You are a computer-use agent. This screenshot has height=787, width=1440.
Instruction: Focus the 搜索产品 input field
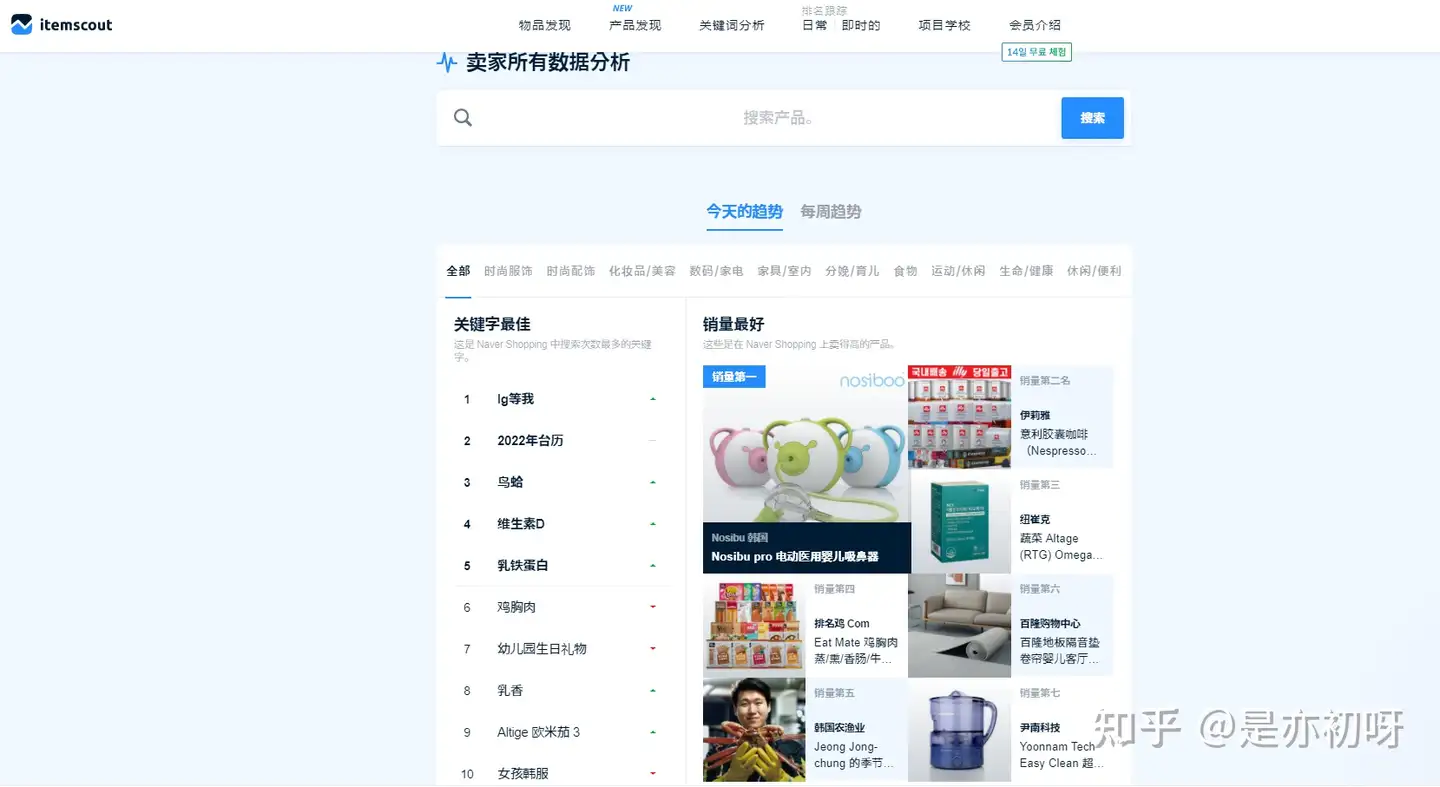(x=778, y=118)
